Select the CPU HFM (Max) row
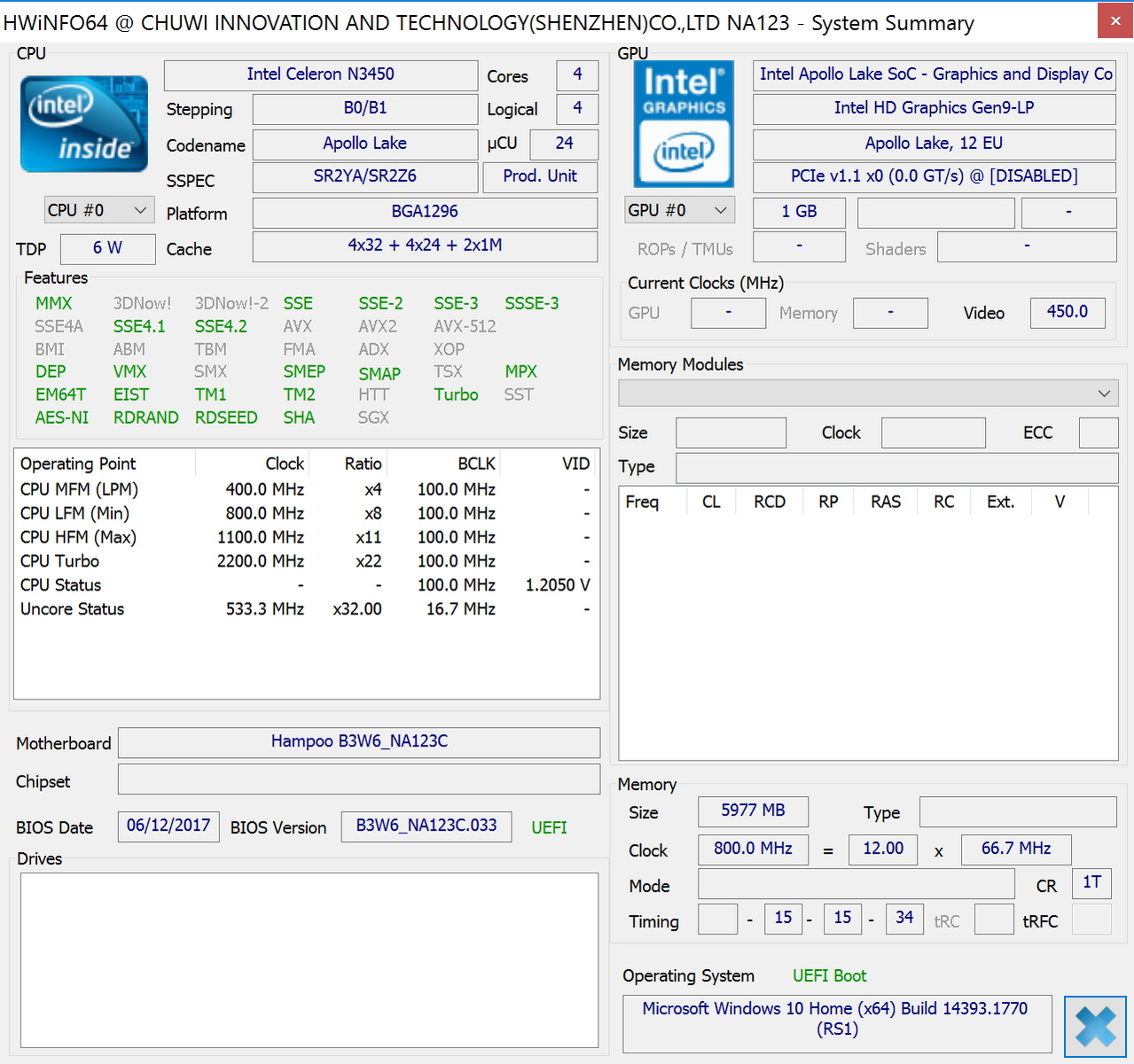This screenshot has height=1064, width=1134. (306, 537)
